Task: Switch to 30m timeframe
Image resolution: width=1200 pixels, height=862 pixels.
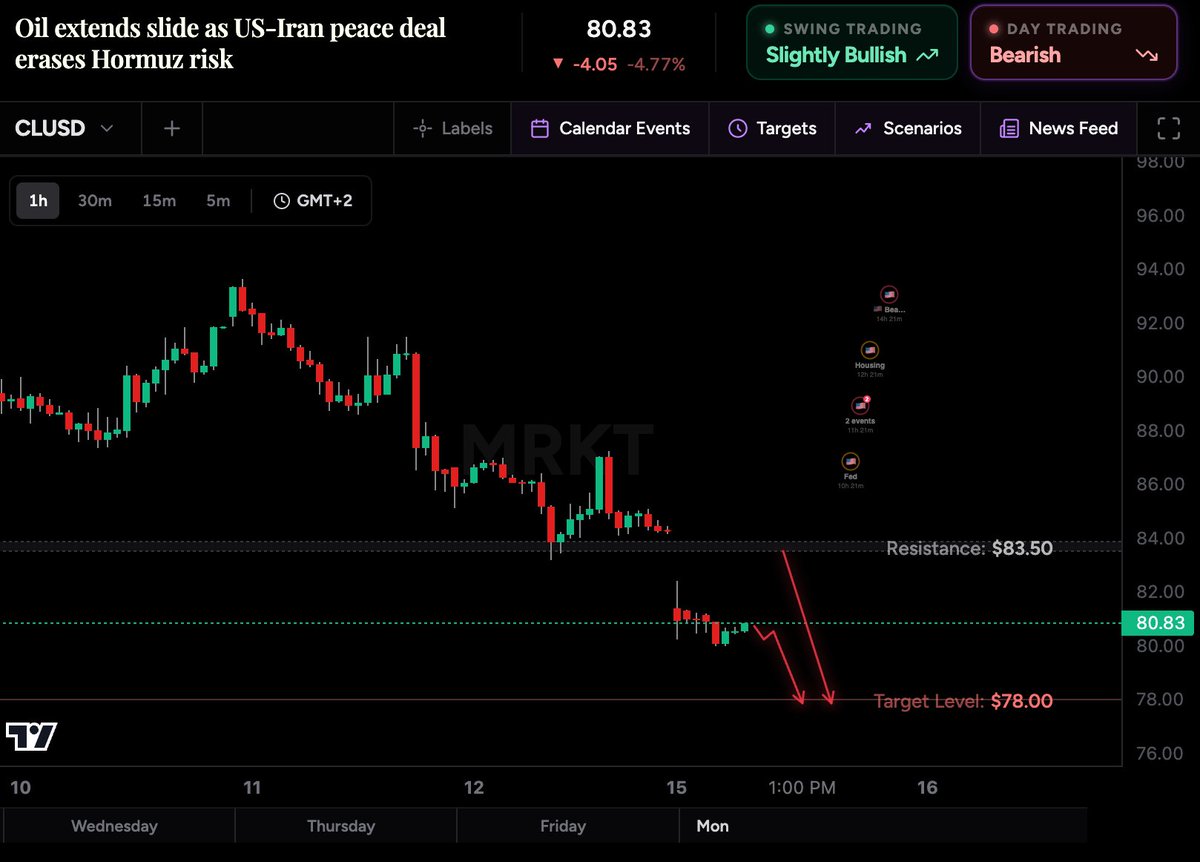Action: pos(95,201)
